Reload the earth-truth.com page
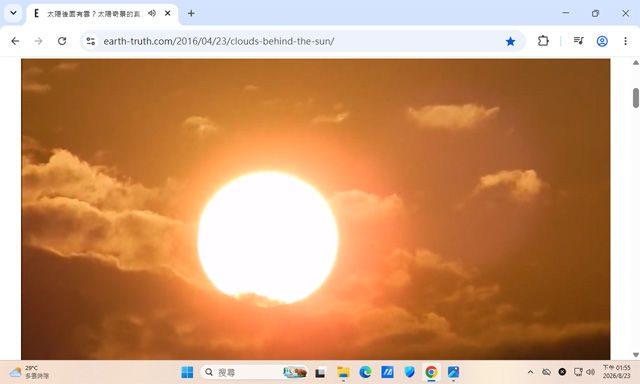The height and width of the screenshot is (384, 640). click(62, 41)
